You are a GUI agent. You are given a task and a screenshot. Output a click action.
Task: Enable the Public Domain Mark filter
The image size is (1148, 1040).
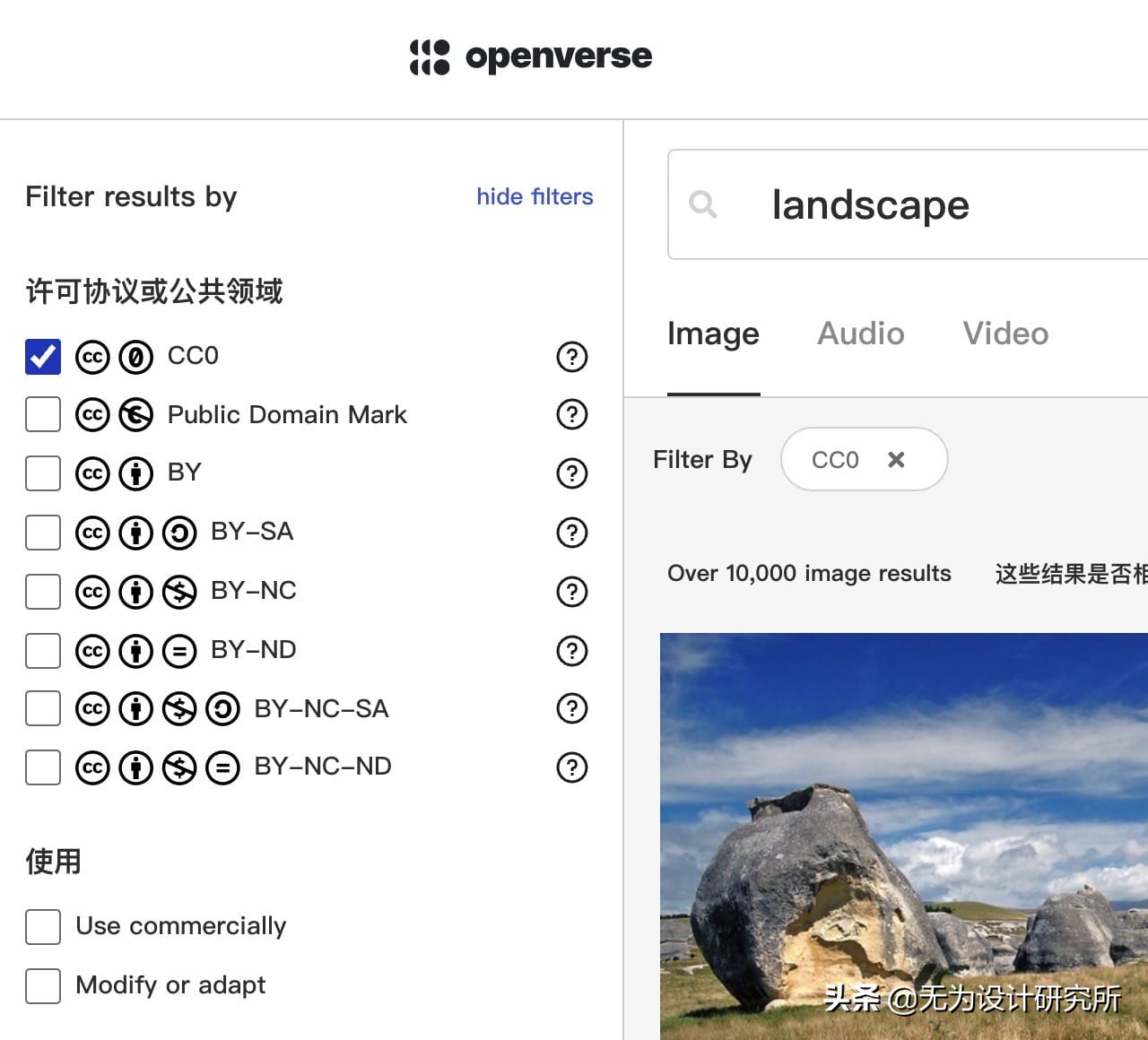42,414
